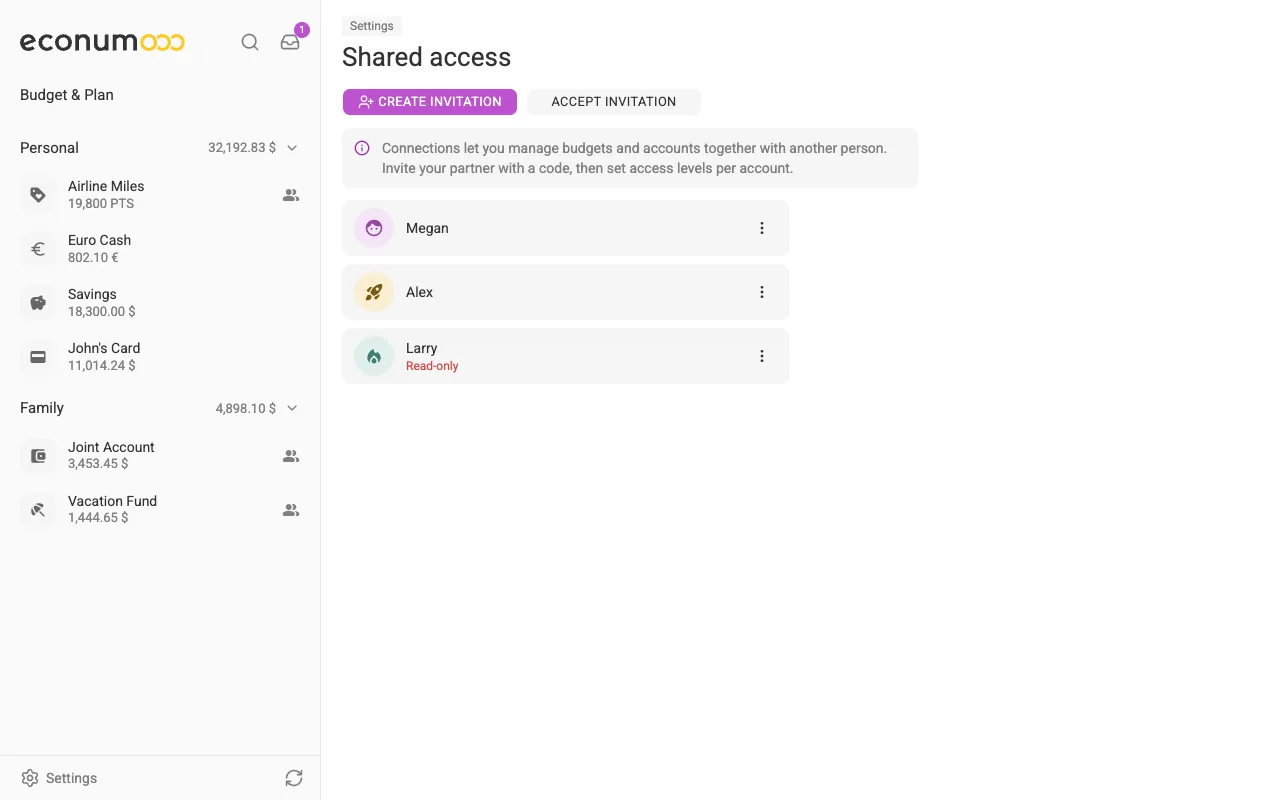Click Megan's avatar icon
Image resolution: width=1280 pixels, height=800 pixels.
(374, 228)
